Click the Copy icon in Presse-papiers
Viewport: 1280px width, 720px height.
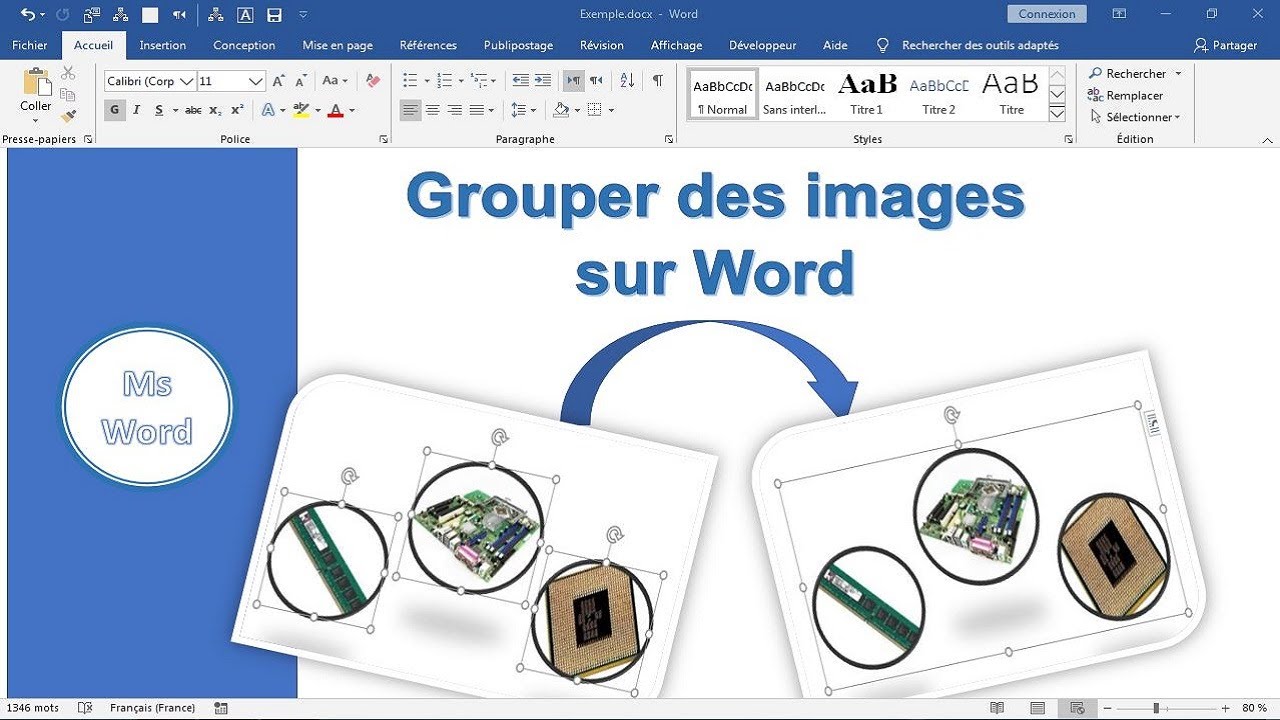(68, 95)
